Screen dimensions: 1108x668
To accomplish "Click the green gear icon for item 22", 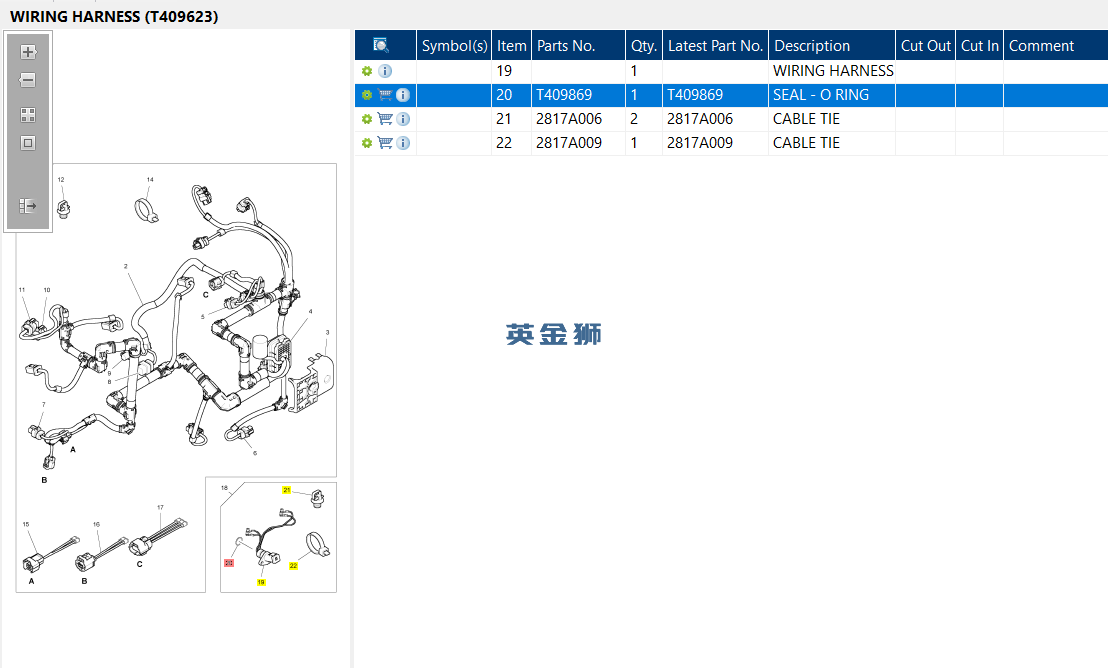I will pos(367,143).
